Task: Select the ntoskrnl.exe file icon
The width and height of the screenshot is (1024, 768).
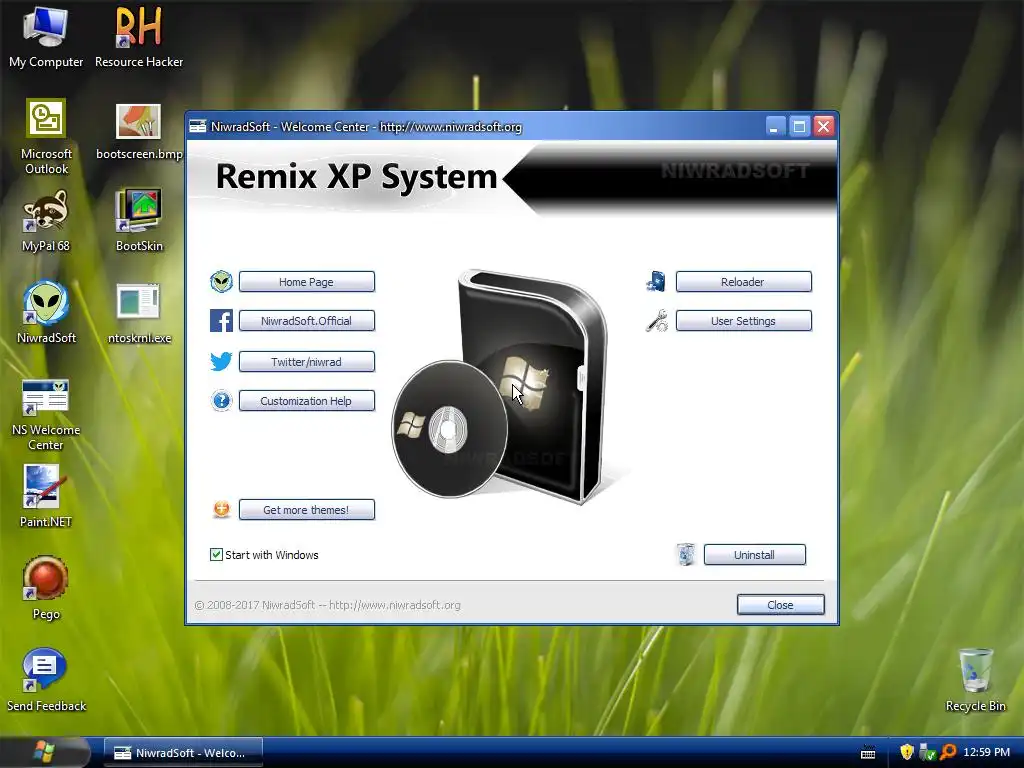Action: click(138, 313)
